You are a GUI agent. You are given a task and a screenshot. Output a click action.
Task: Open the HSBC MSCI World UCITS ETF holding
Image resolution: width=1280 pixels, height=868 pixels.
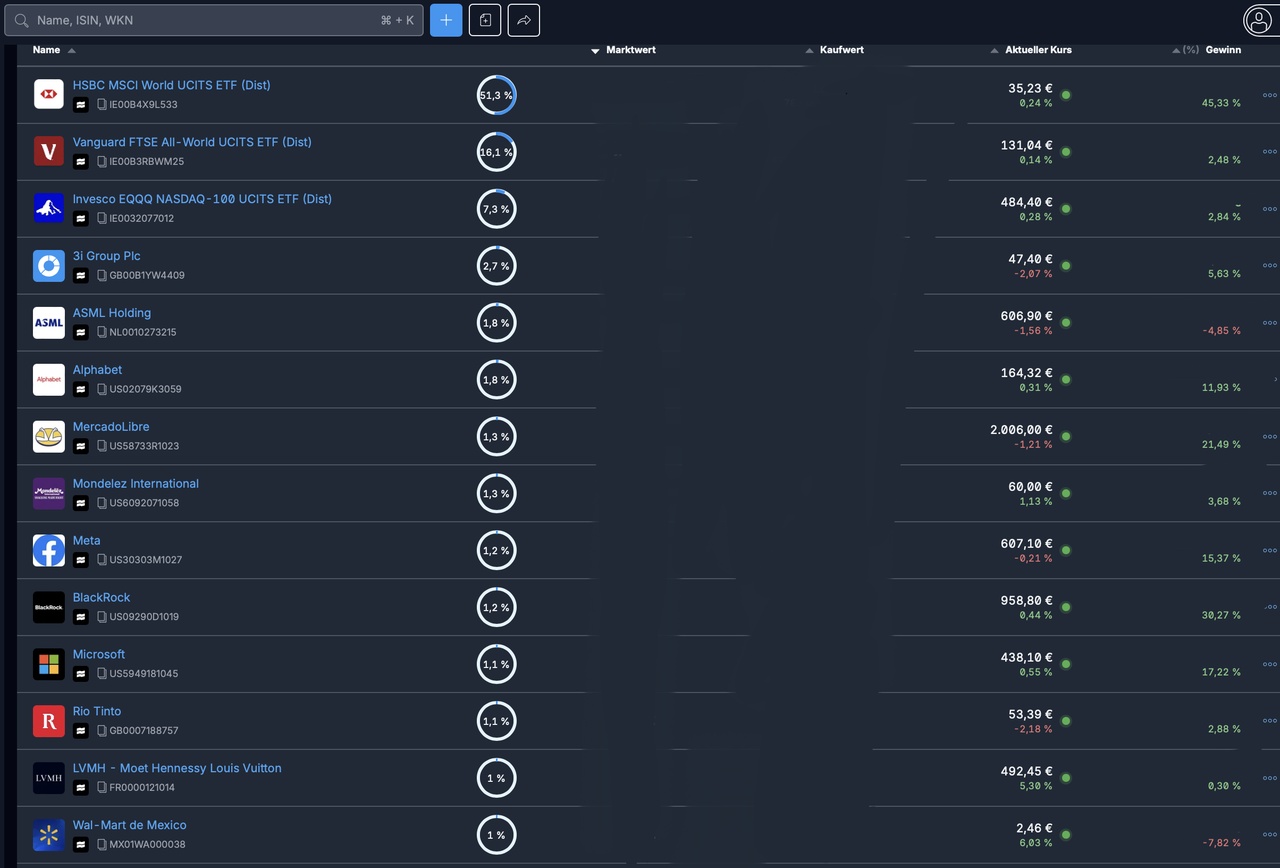pos(172,85)
